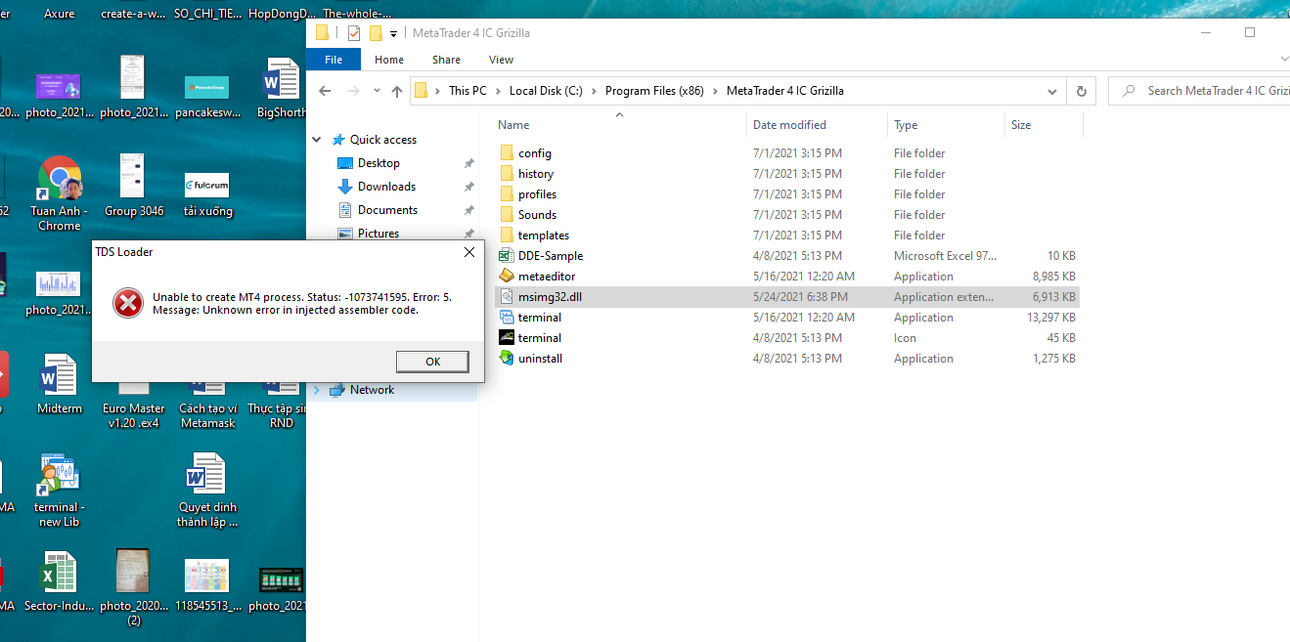Close the TDS Loader dialog with X
1290x642 pixels.
(x=469, y=252)
